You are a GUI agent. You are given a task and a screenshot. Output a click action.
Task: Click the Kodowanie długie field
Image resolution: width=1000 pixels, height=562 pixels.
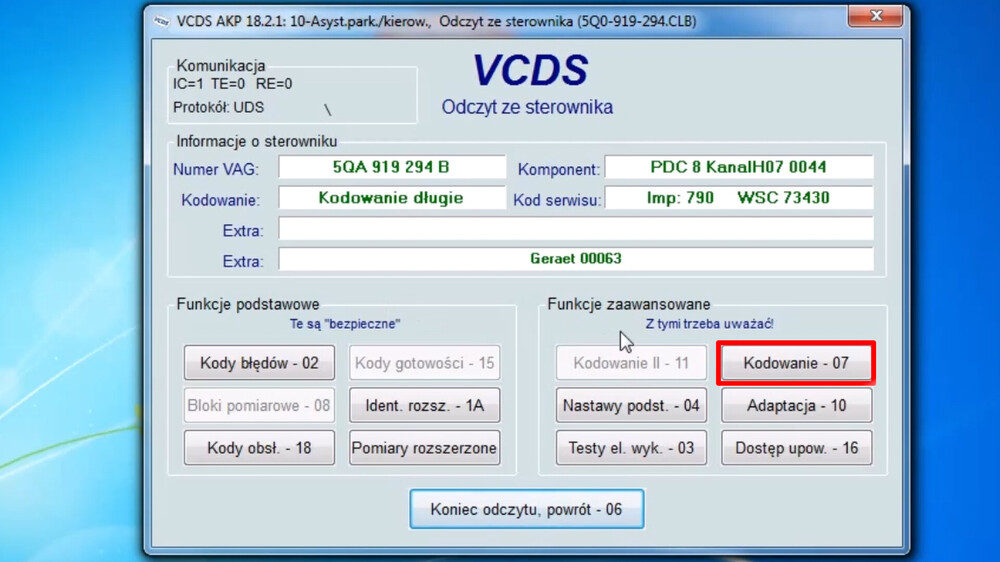pyautogui.click(x=392, y=198)
